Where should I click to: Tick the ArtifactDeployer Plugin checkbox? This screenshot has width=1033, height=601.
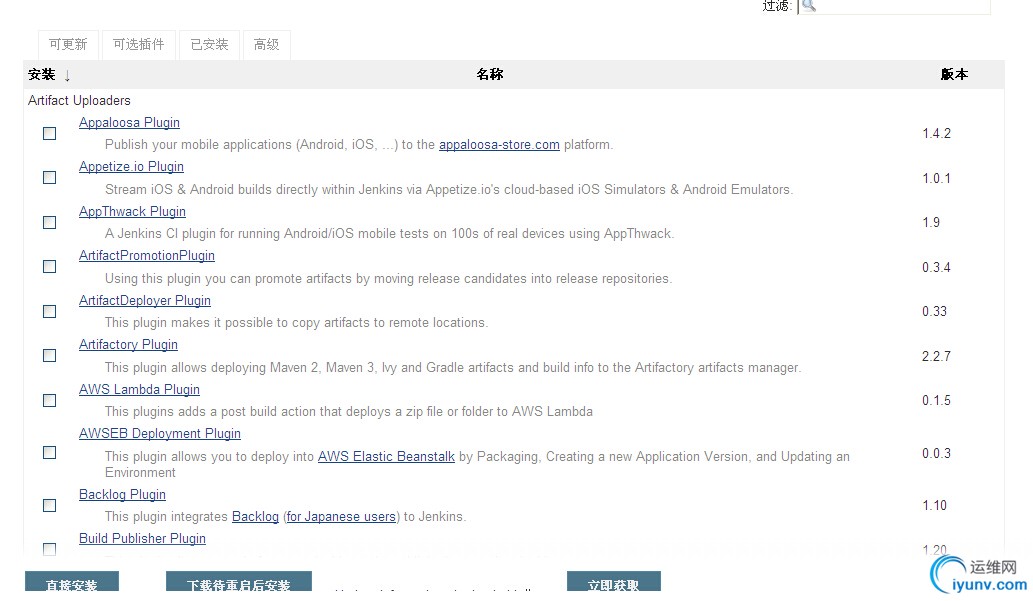click(49, 312)
